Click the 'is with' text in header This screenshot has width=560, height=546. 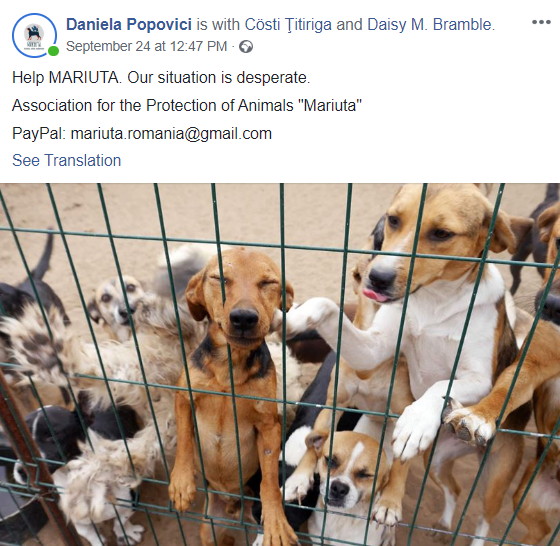(x=218, y=25)
